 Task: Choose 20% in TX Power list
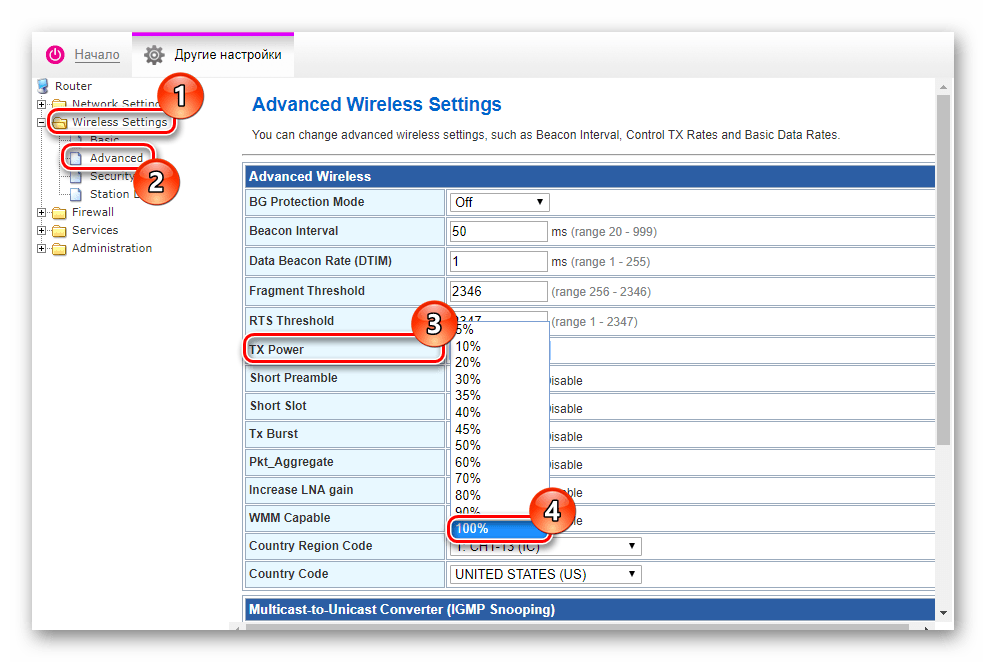[499, 363]
